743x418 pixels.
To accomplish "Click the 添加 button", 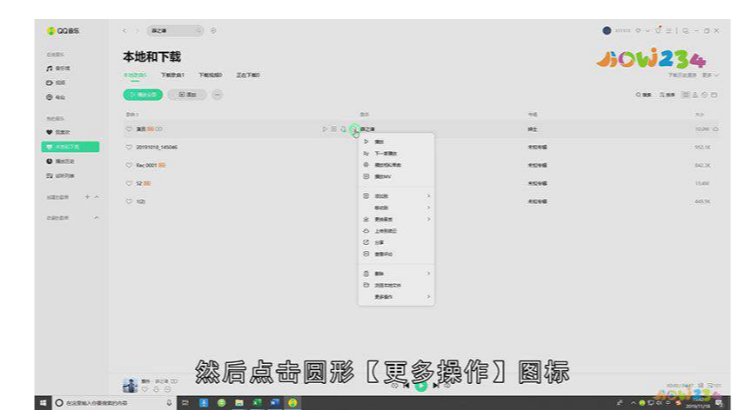I will 187,95.
